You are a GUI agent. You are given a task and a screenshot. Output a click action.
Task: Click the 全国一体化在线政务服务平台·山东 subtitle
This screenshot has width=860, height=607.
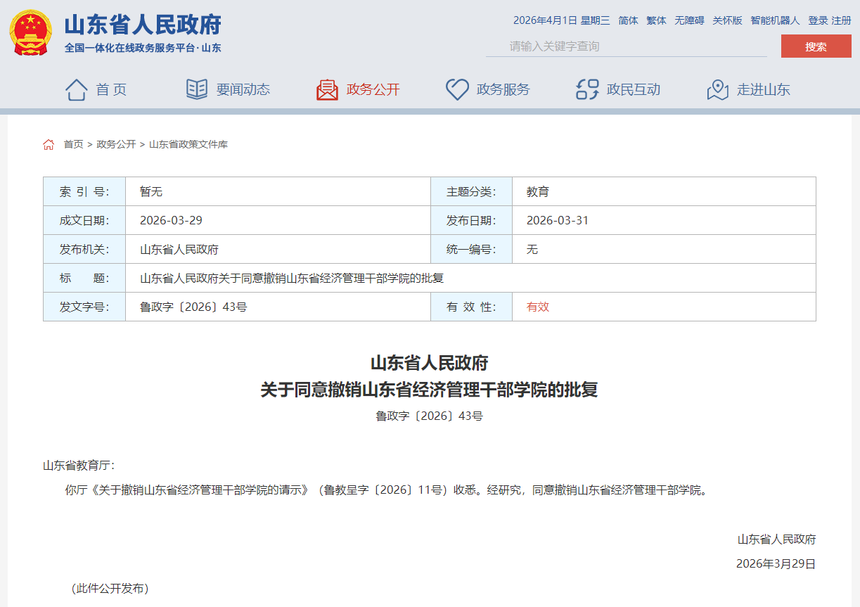pyautogui.click(x=143, y=48)
